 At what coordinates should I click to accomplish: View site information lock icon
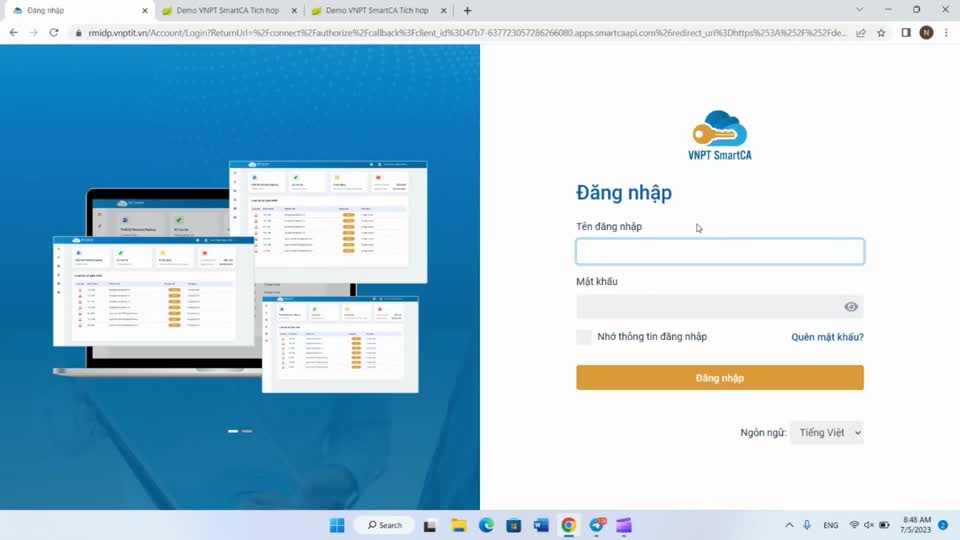pyautogui.click(x=78, y=33)
